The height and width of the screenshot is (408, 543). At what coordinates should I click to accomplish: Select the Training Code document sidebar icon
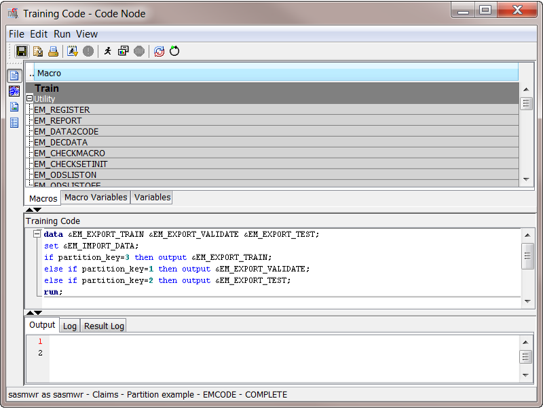(x=14, y=76)
